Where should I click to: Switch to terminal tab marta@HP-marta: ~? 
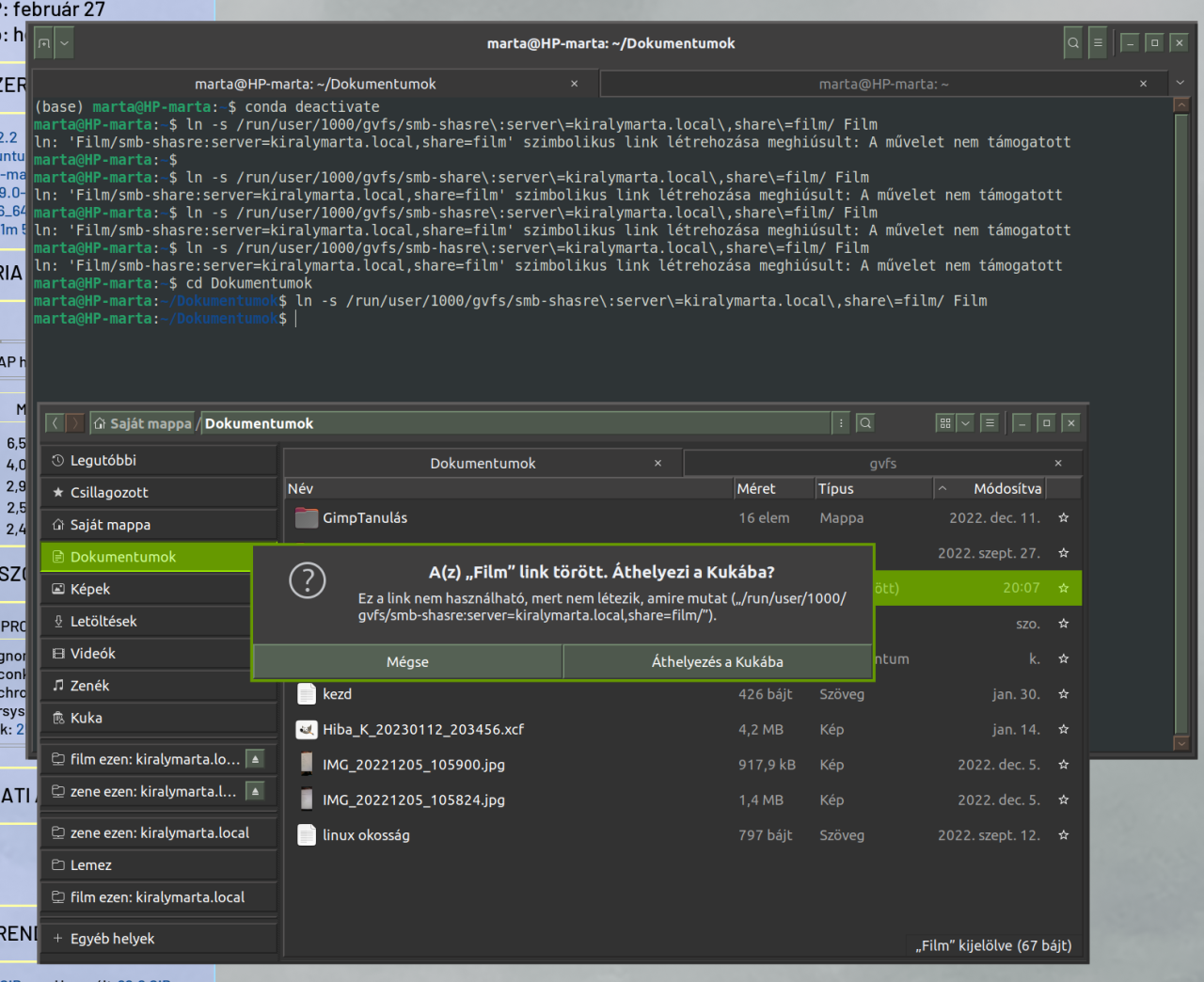coord(882,84)
